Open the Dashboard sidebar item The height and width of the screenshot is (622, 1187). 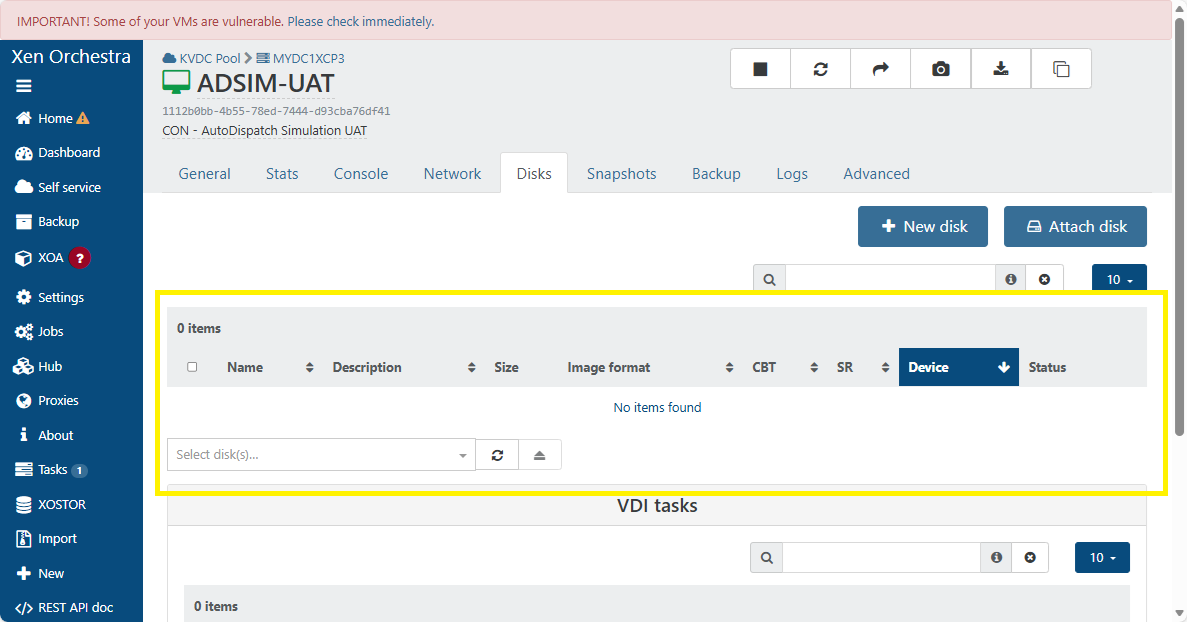(69, 153)
